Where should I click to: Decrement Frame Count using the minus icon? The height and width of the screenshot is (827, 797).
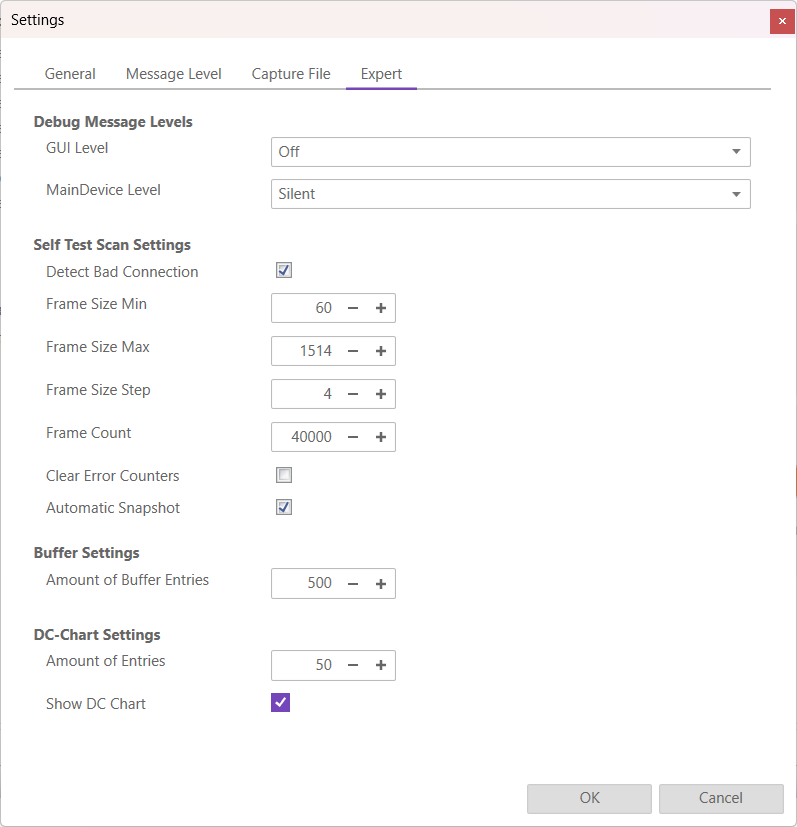pos(354,436)
